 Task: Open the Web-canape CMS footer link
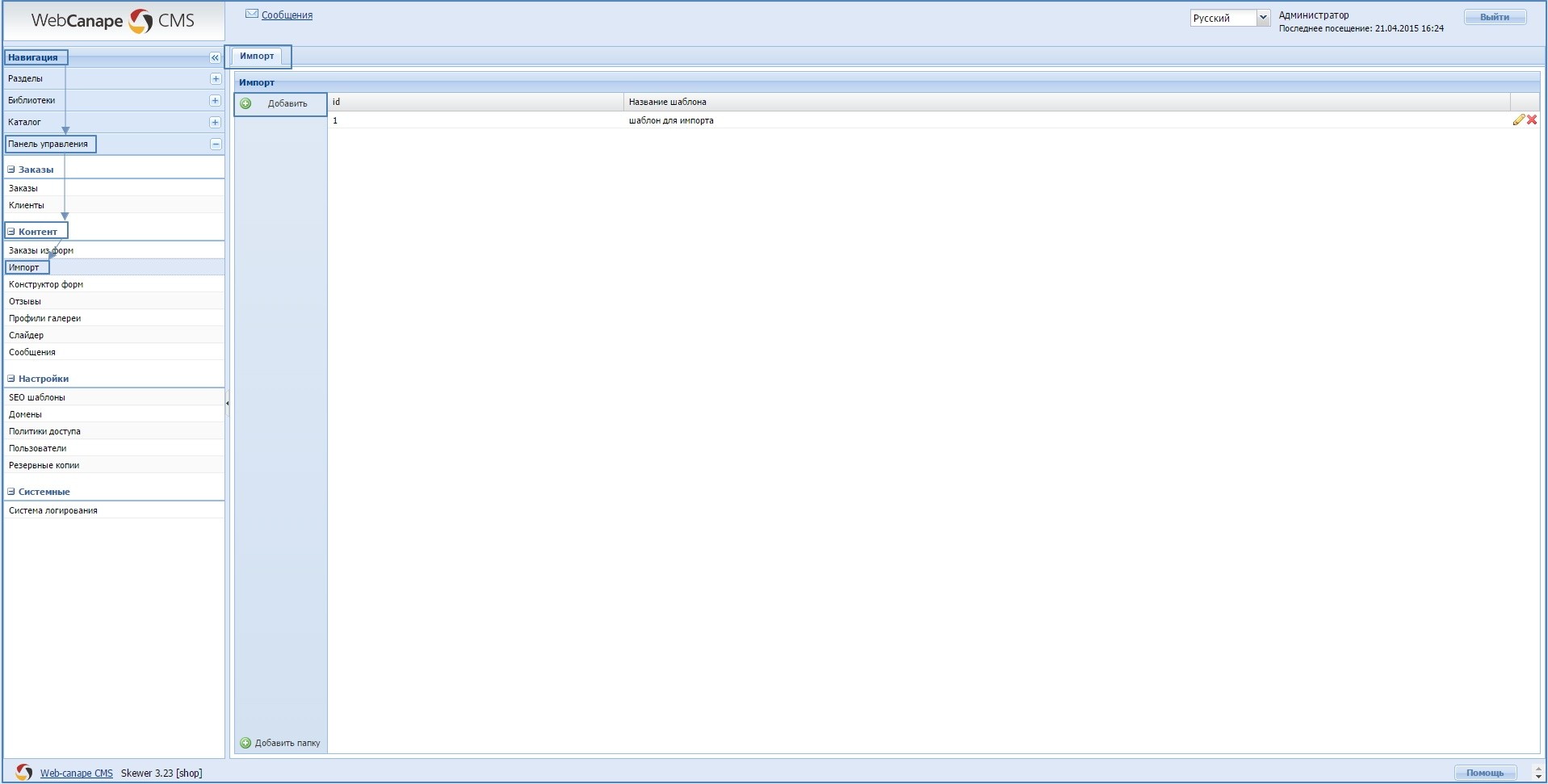click(x=77, y=773)
